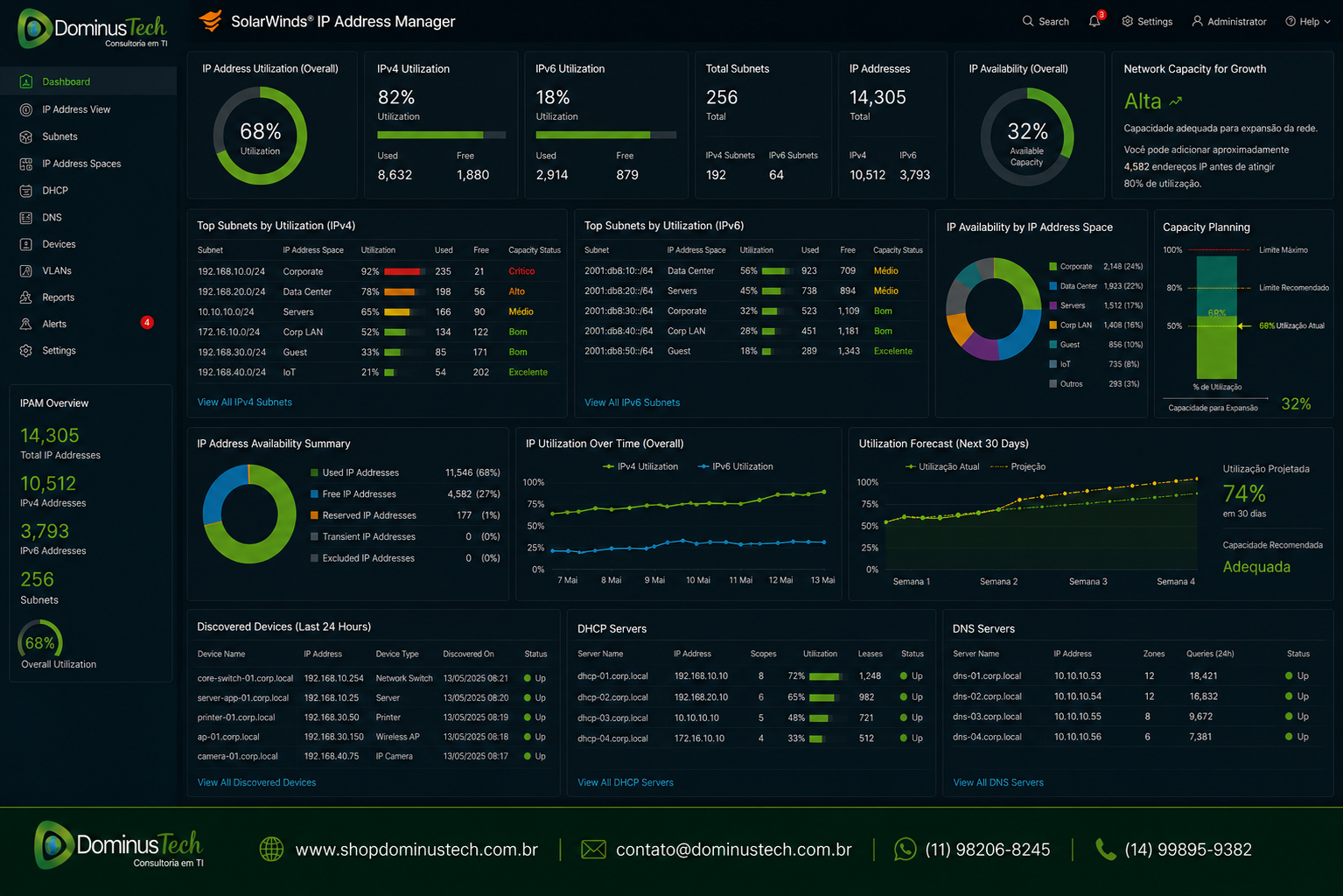1343x896 pixels.
Task: Select the VLANs sidebar icon
Action: click(x=26, y=270)
